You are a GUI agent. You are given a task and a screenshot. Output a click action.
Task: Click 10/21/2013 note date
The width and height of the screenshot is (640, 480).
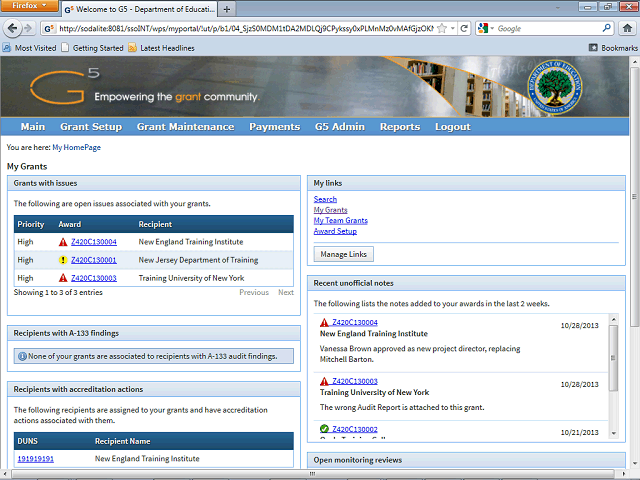click(x=580, y=432)
